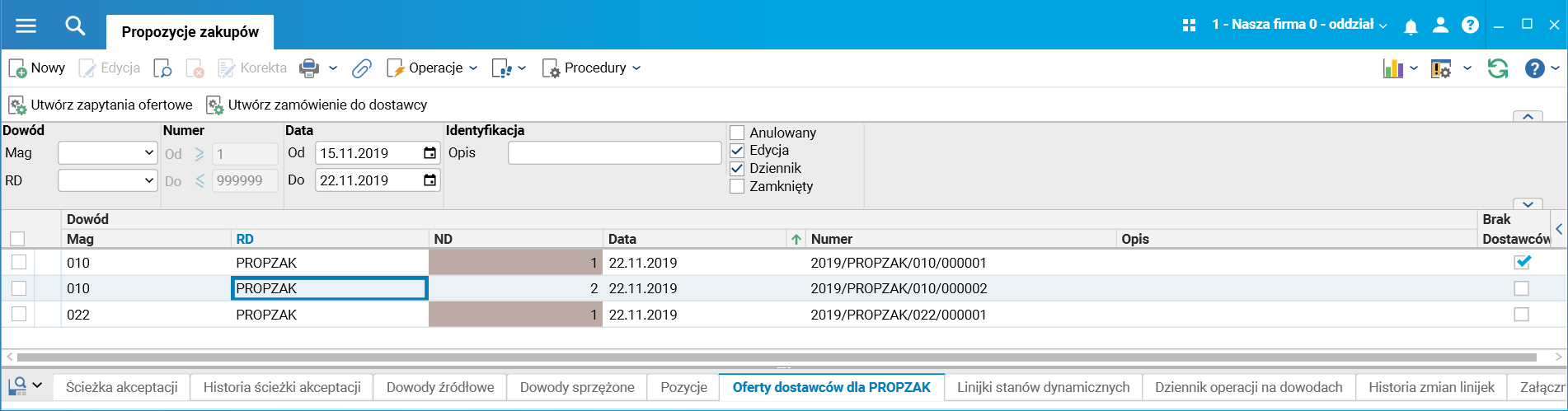Click the Korekta toolbar button

(252, 68)
